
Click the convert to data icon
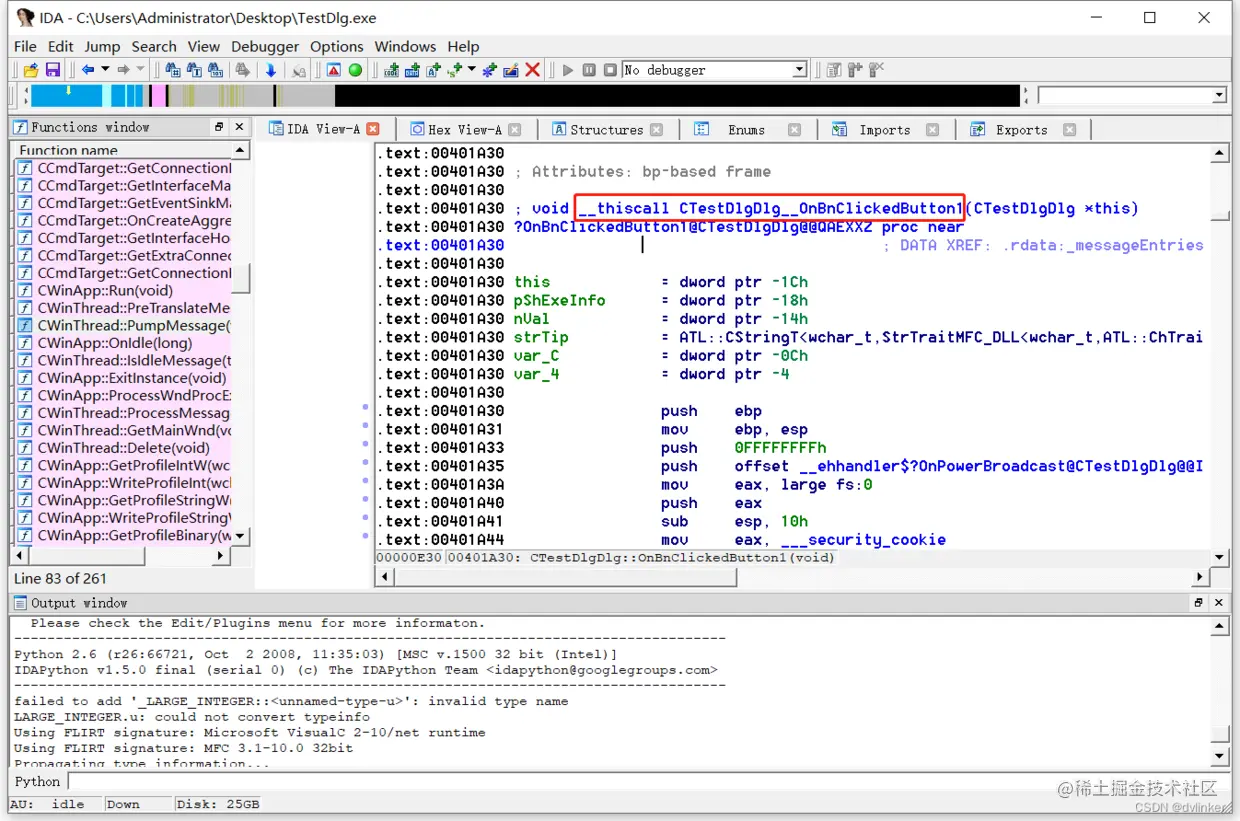412,70
